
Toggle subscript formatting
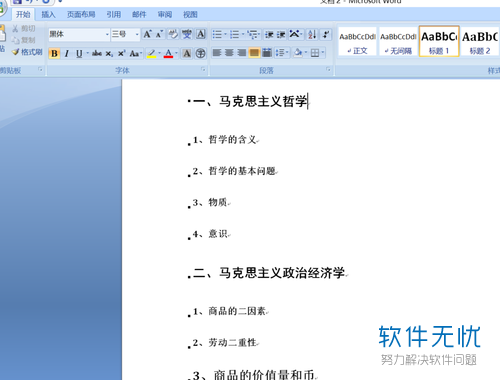click(x=109, y=53)
